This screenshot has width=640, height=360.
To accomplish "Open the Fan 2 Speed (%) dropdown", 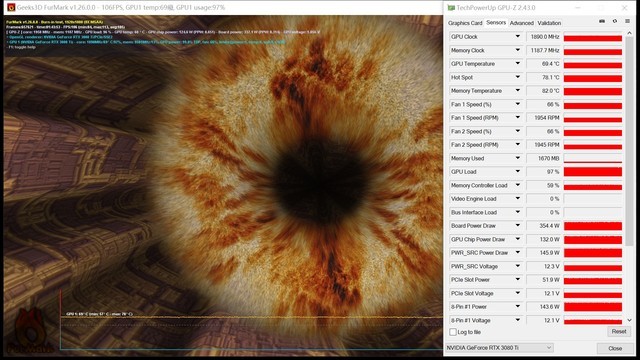I will [x=518, y=131].
